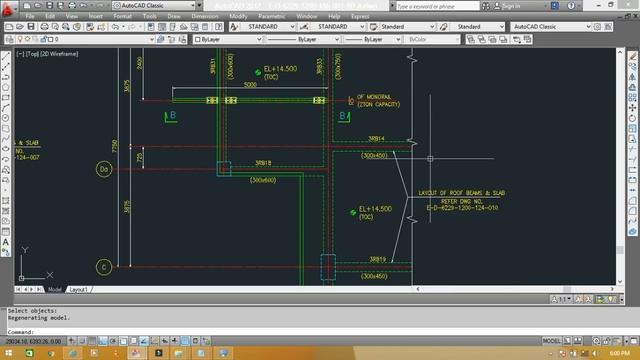The width and height of the screenshot is (640, 360).
Task: Click in the keyword search field
Action: [x=437, y=6]
